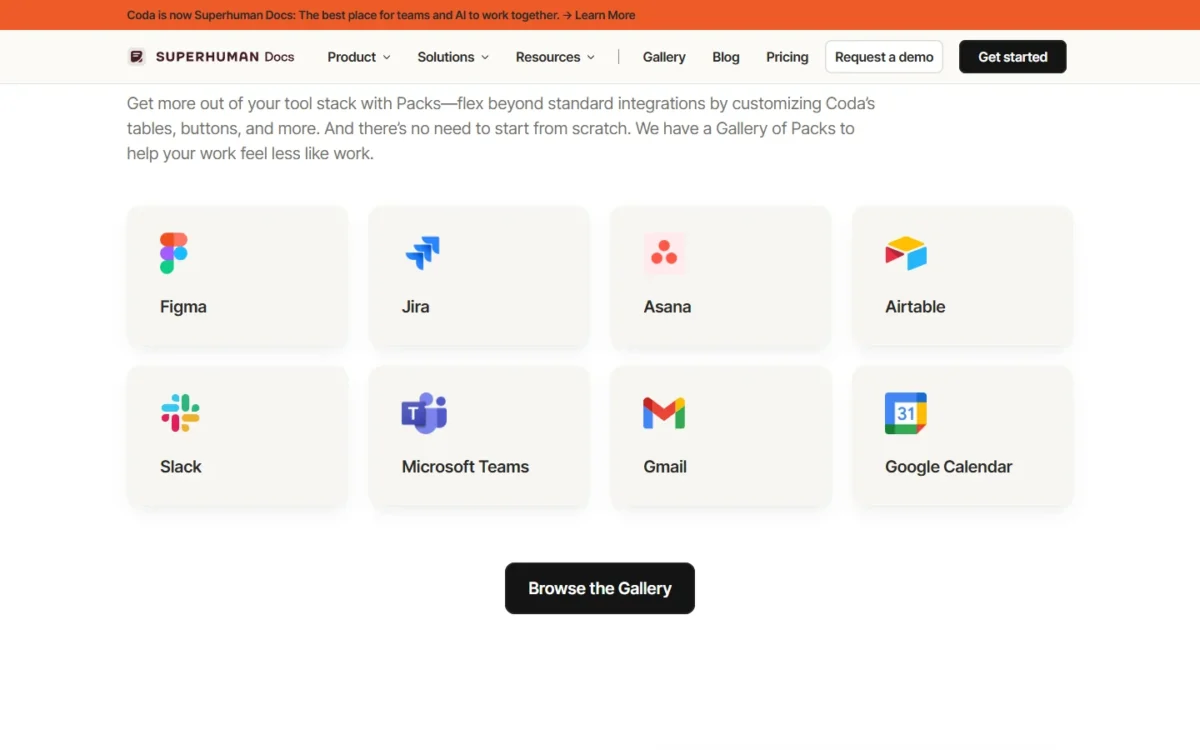Screen dimensions: 1200x750
Task: Click the Get started button
Action: point(1013,57)
